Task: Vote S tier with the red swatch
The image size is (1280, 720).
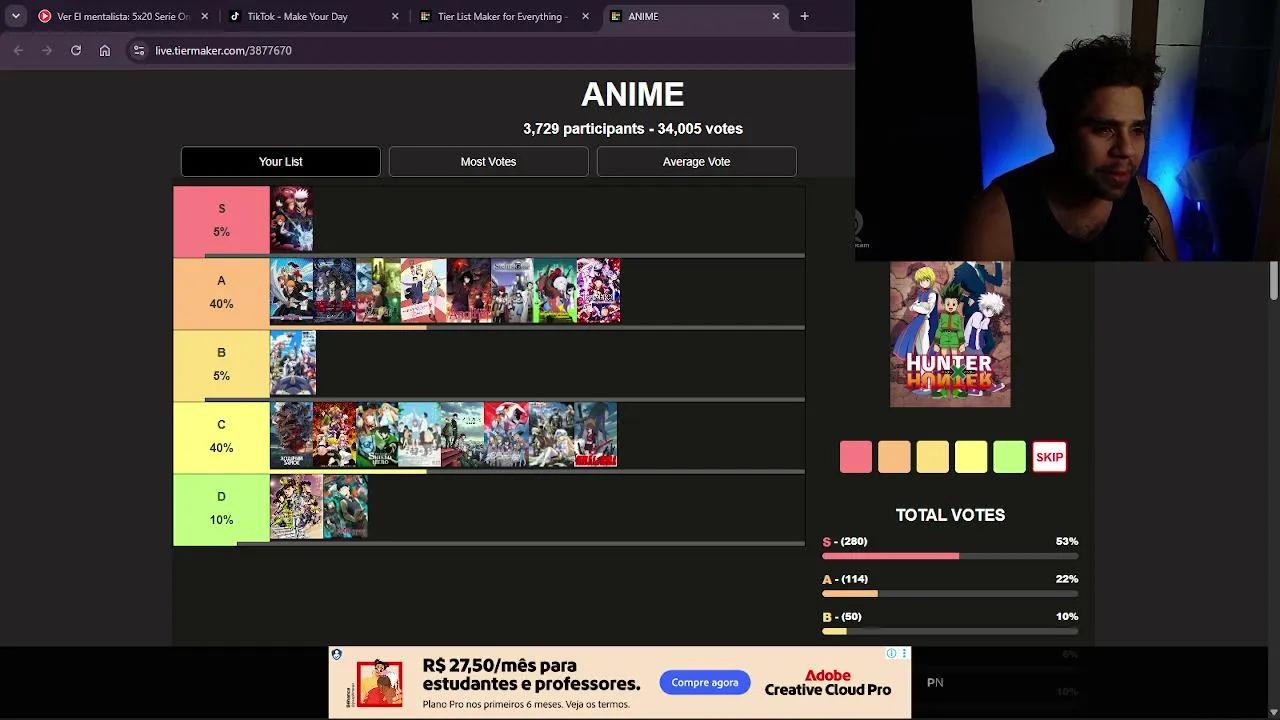Action: click(x=856, y=457)
